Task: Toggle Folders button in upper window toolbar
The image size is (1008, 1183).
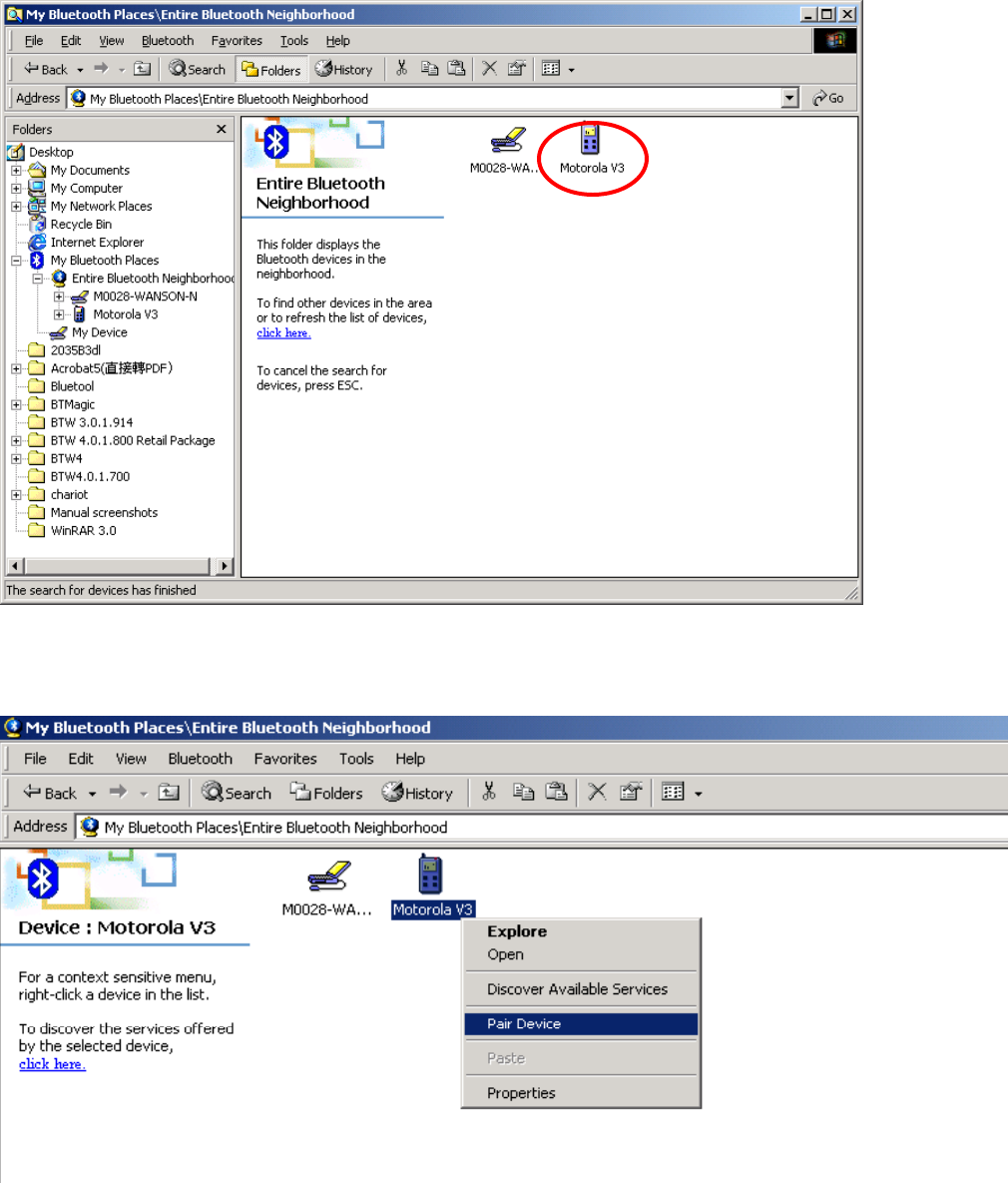Action: (x=271, y=70)
